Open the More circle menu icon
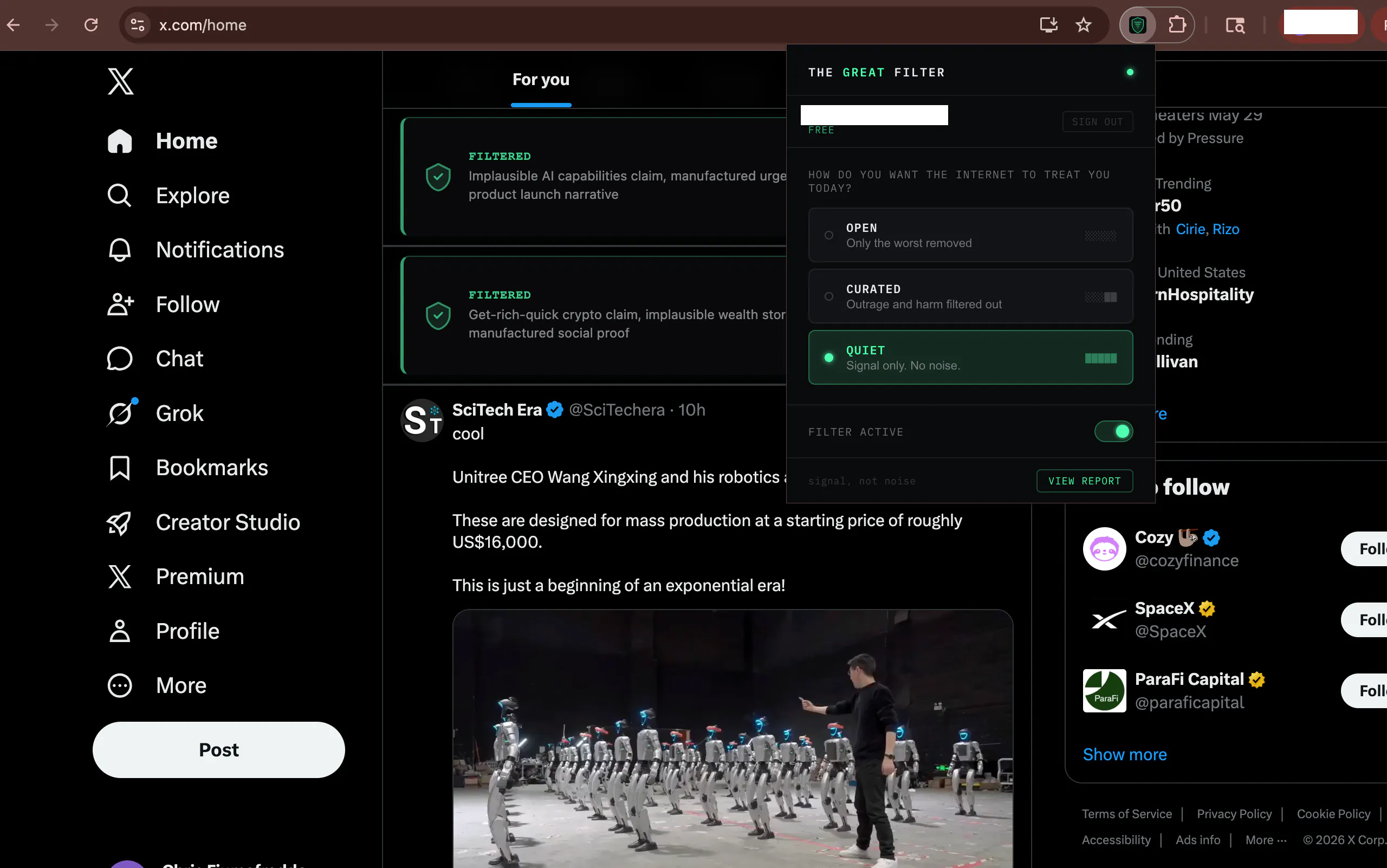Image resolution: width=1387 pixels, height=868 pixels. coord(119,685)
